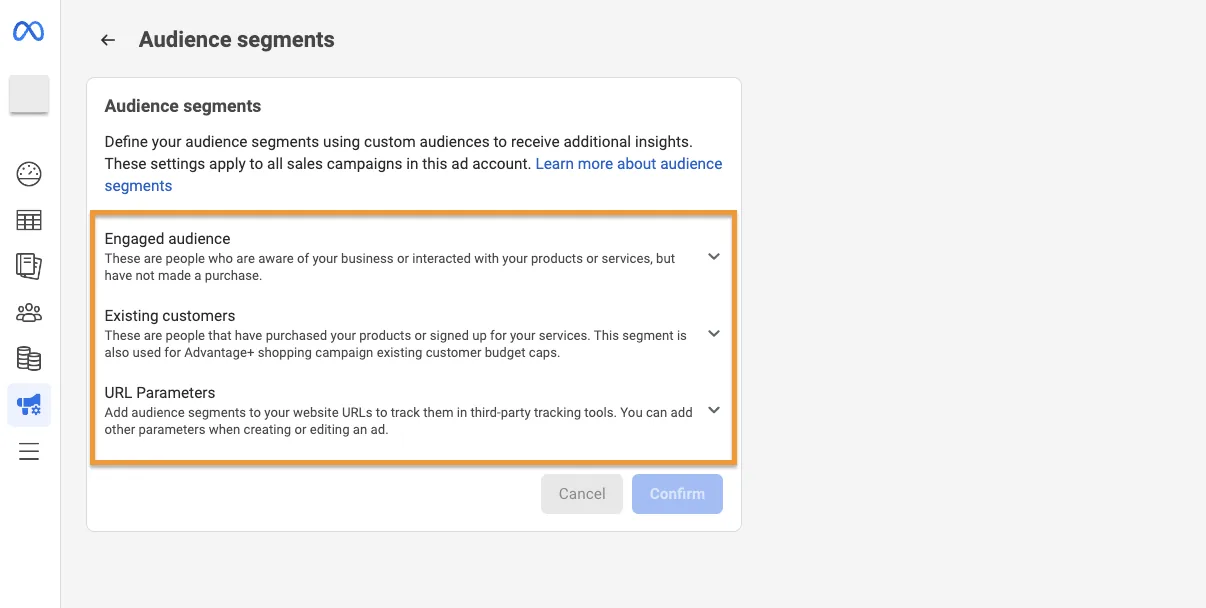
Task: Go back using the left arrow
Action: (108, 40)
